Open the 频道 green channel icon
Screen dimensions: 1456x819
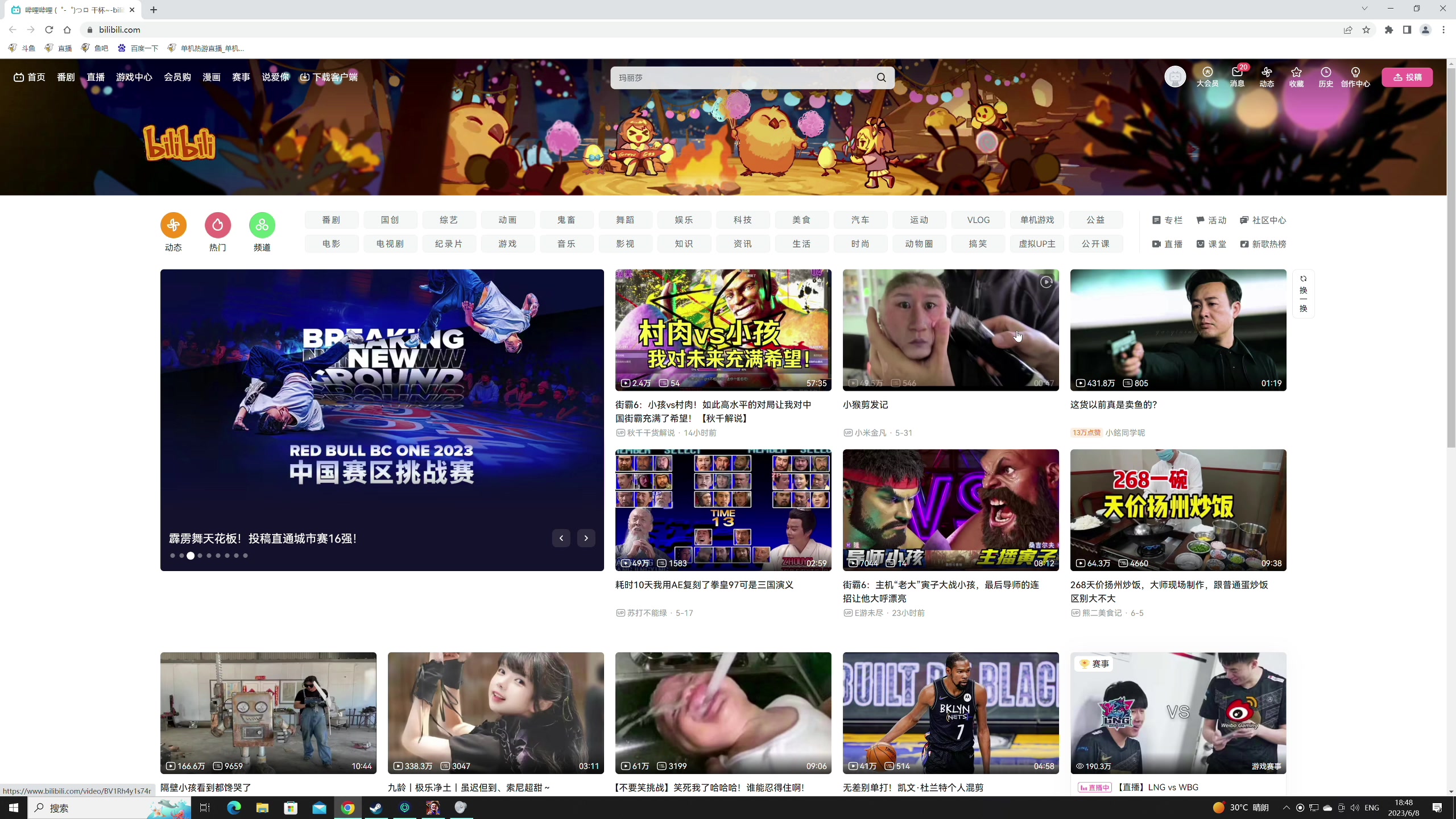262,225
